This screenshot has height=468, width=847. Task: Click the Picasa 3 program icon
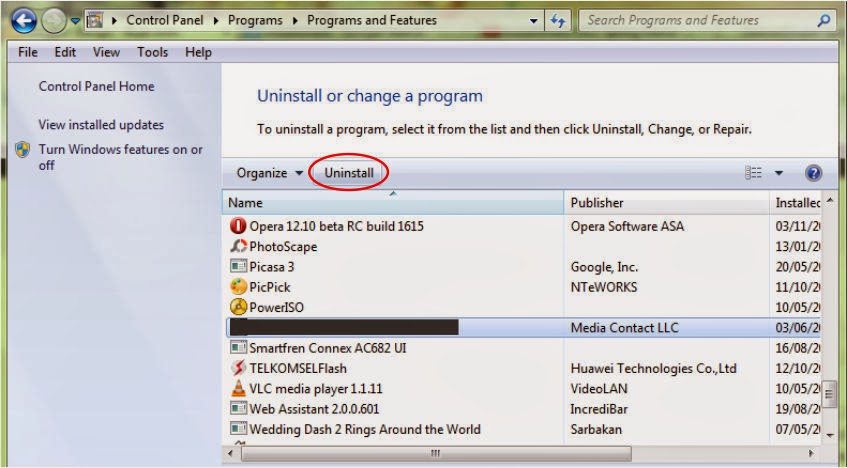(238, 266)
